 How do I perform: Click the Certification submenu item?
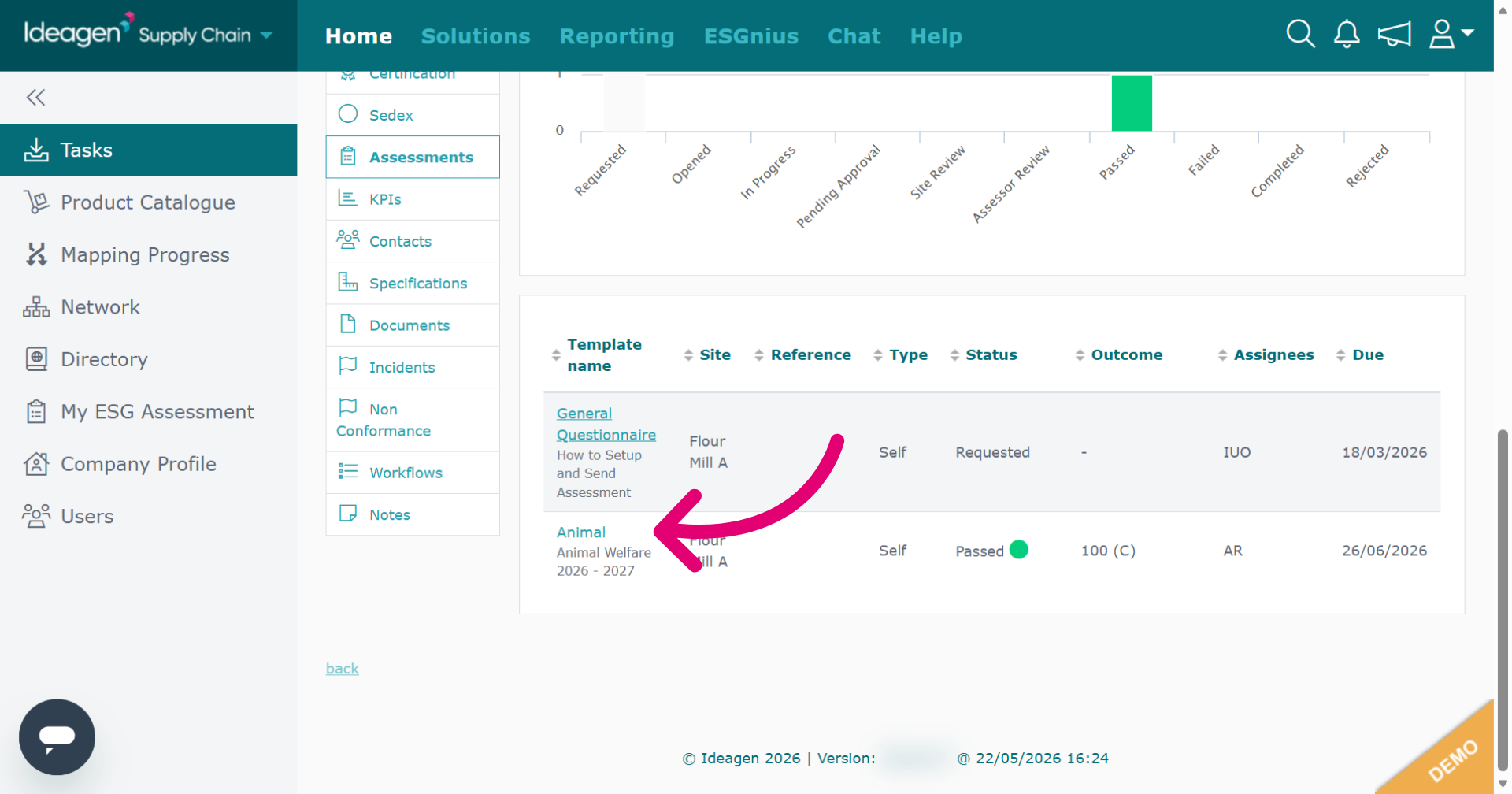click(x=413, y=81)
